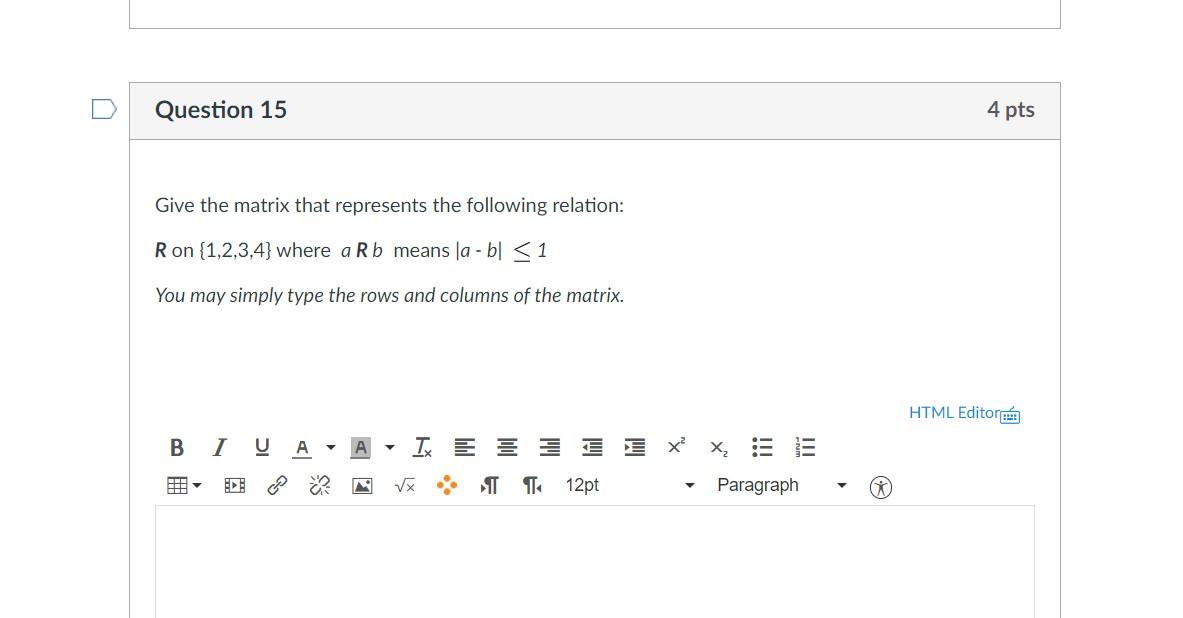Center align text
The height and width of the screenshot is (618, 1183).
(x=507, y=447)
